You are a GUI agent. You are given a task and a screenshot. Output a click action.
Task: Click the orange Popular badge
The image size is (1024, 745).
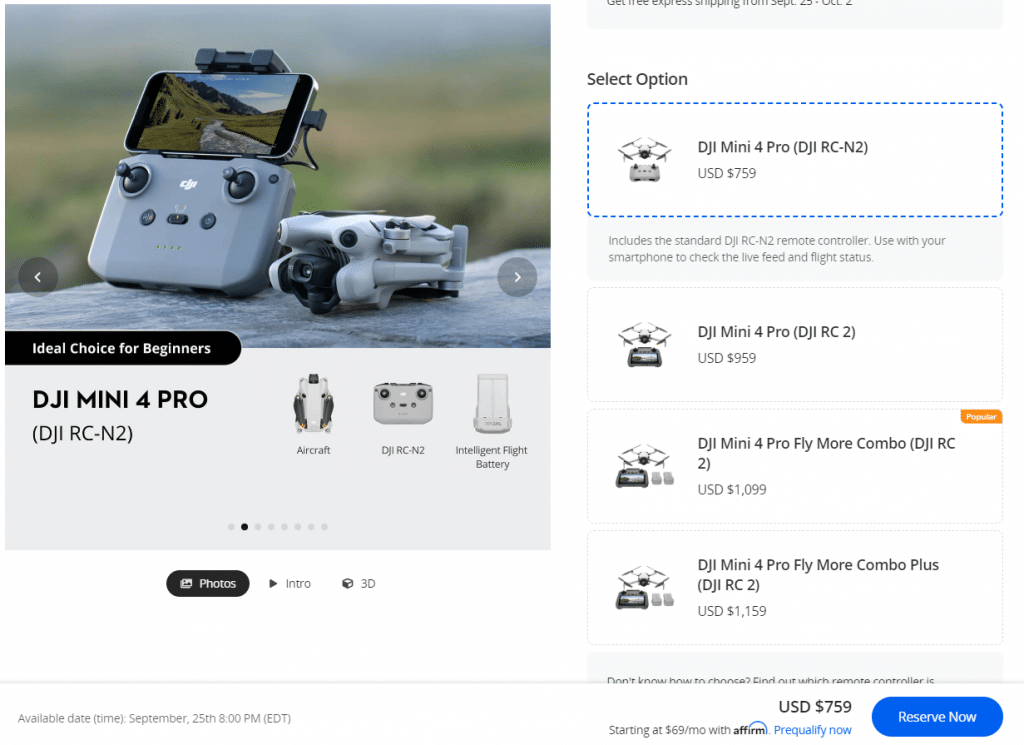click(x=981, y=417)
